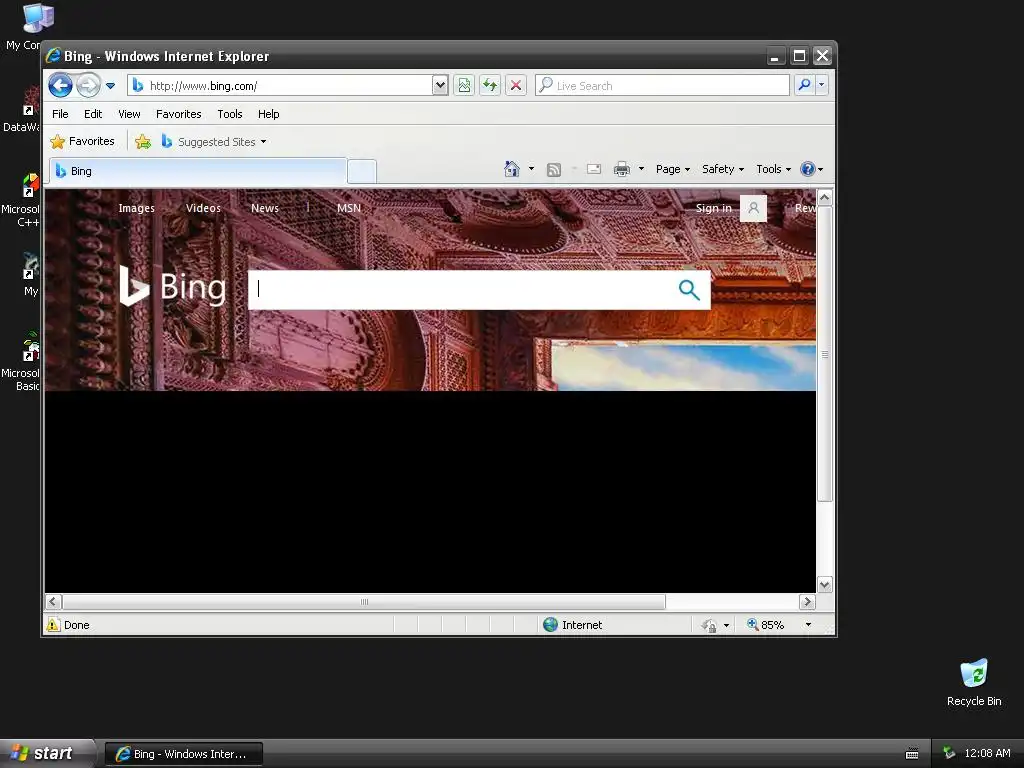
Task: Open the Edit menu
Action: point(93,114)
